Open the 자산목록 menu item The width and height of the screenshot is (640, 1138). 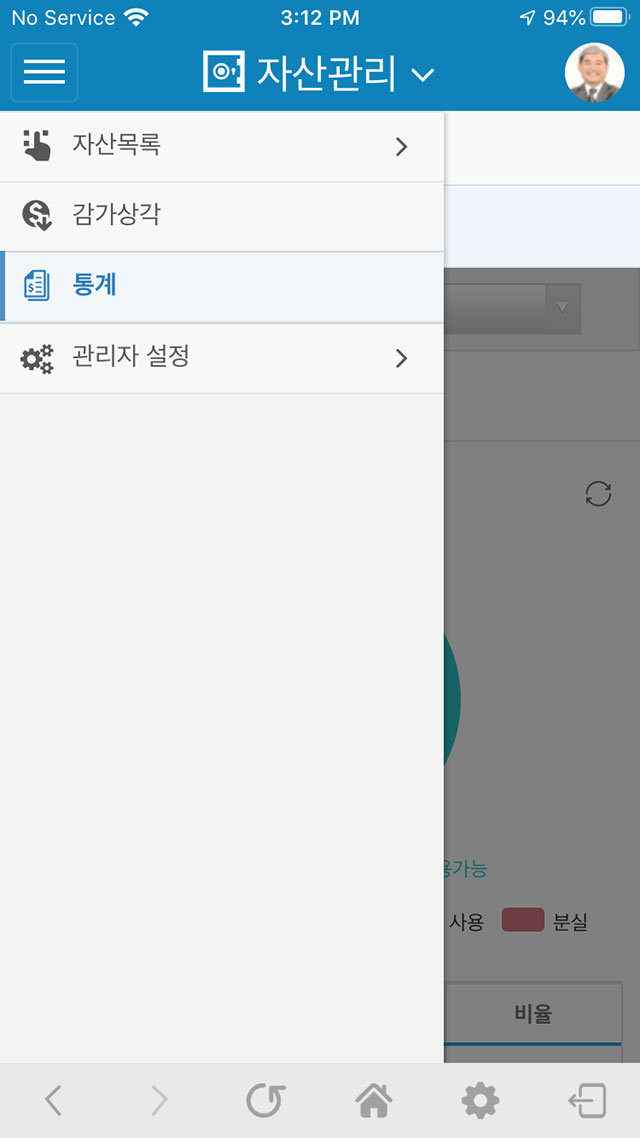(x=221, y=147)
